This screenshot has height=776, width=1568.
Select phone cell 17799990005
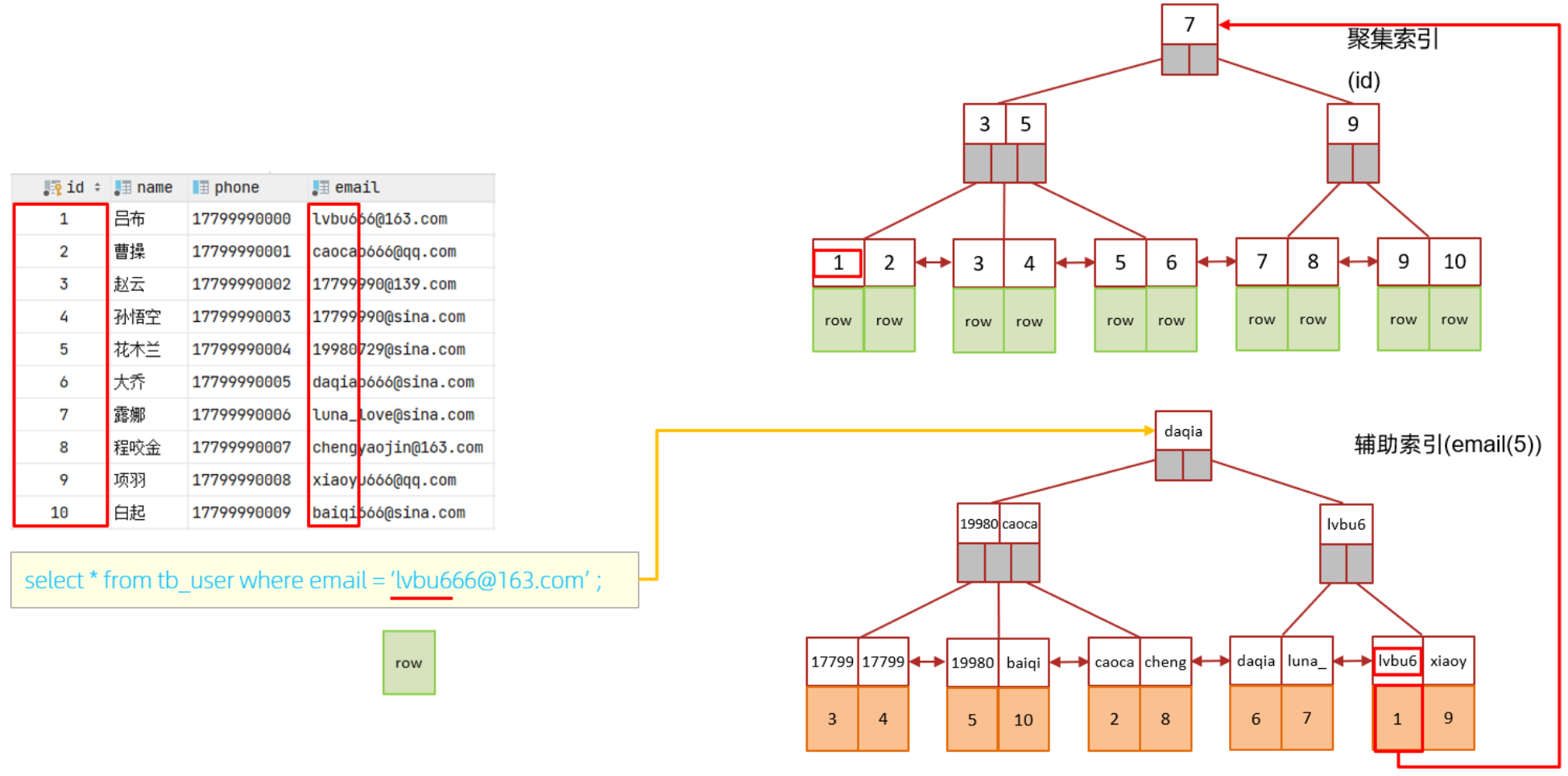pyautogui.click(x=241, y=382)
